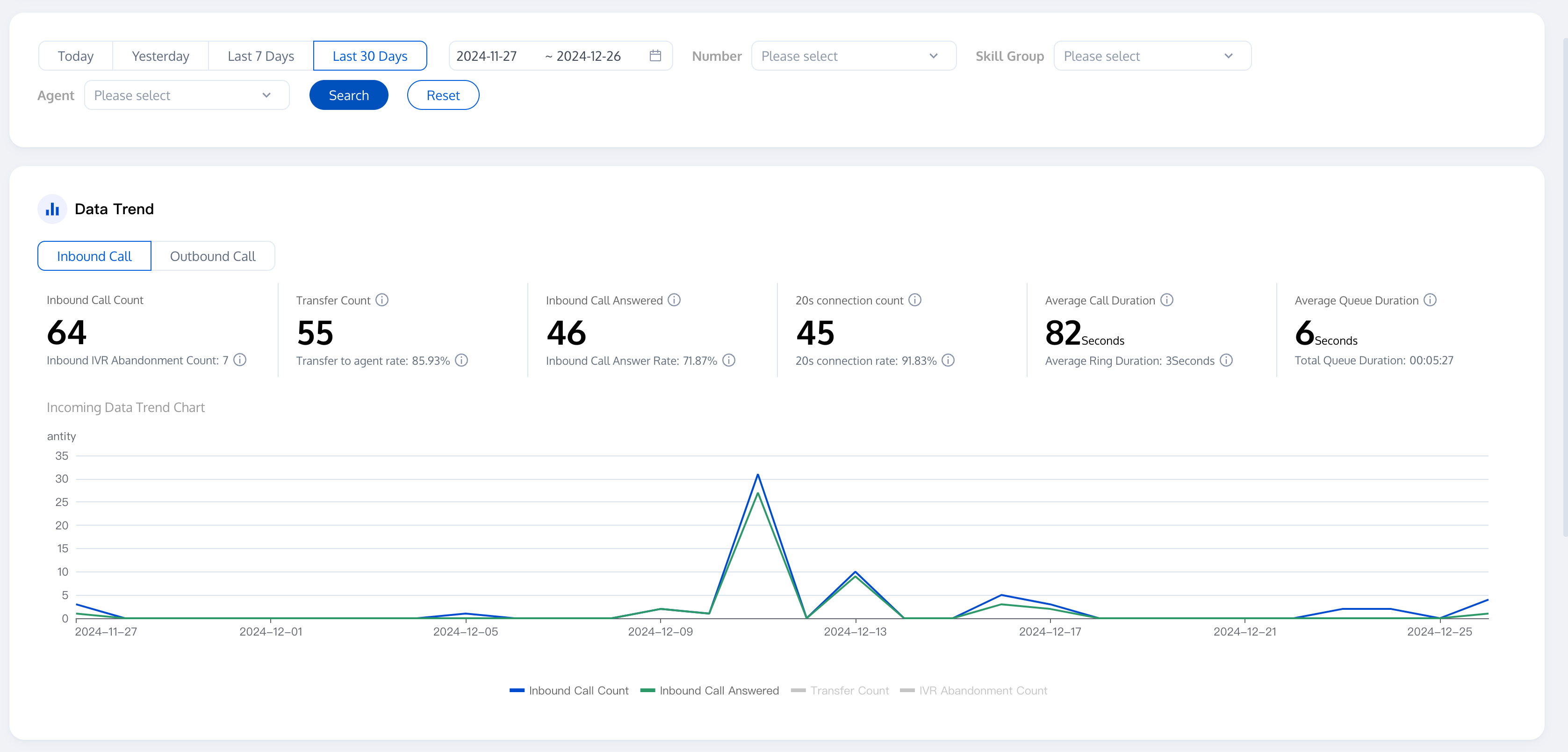Select the Last 7 Days range tab
1568x752 pixels.
pyautogui.click(x=260, y=56)
